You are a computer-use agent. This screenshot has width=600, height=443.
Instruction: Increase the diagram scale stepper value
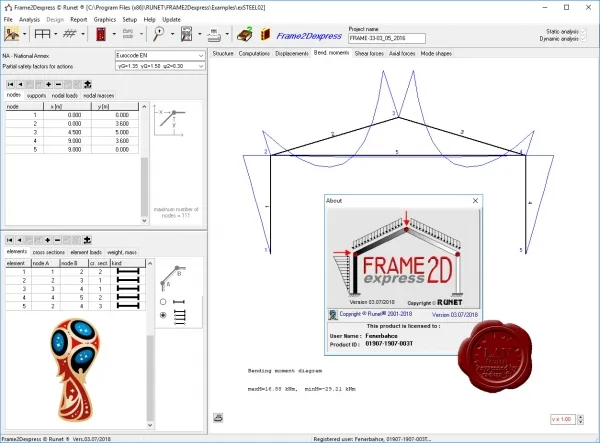(580, 417)
